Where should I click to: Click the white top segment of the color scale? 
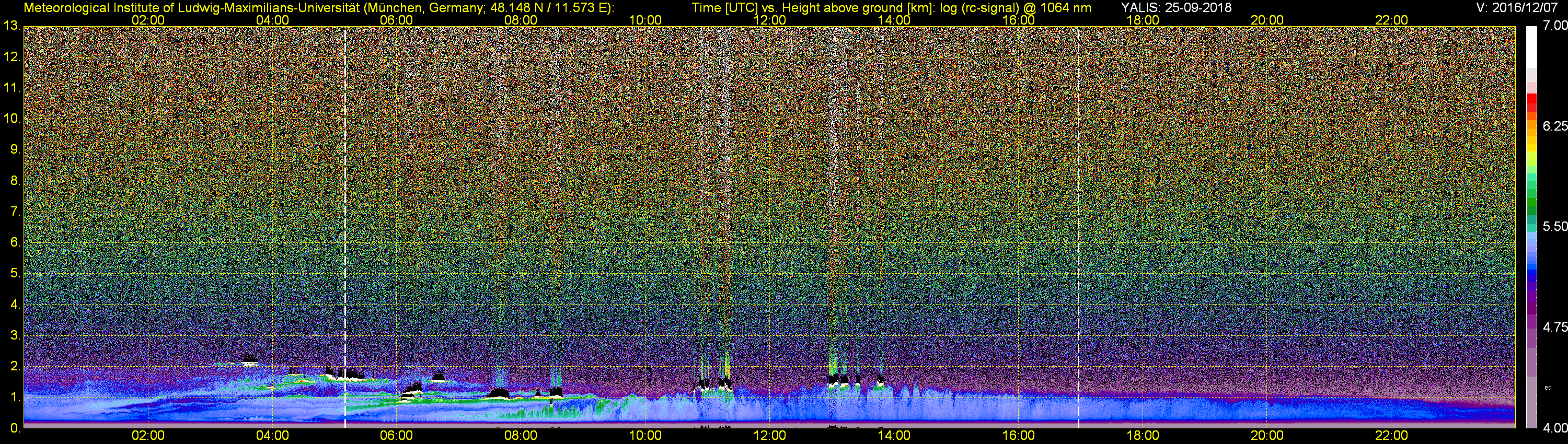pyautogui.click(x=1531, y=46)
